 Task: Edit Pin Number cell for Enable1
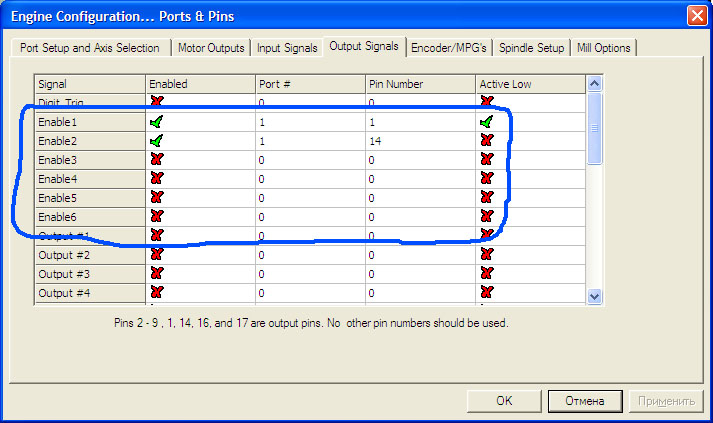(x=421, y=122)
